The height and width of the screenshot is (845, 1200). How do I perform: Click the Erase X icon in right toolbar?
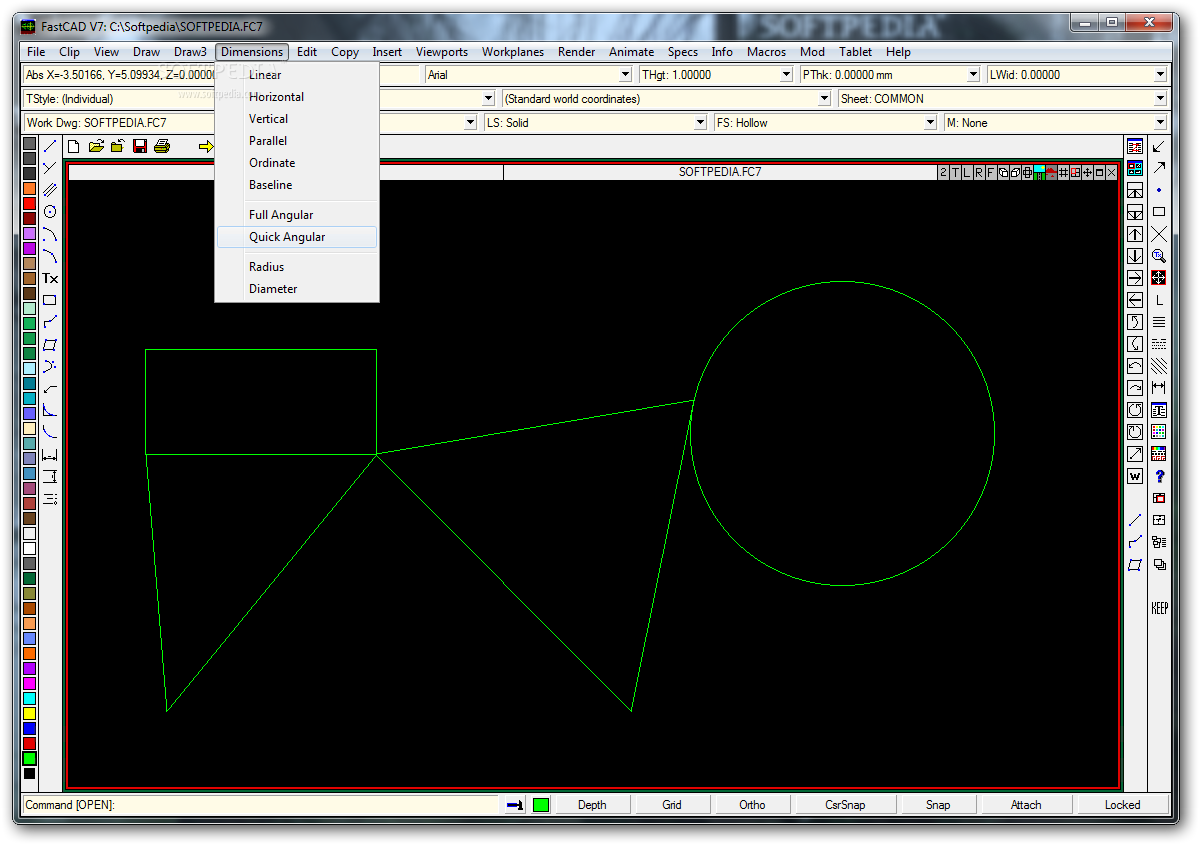1159,234
